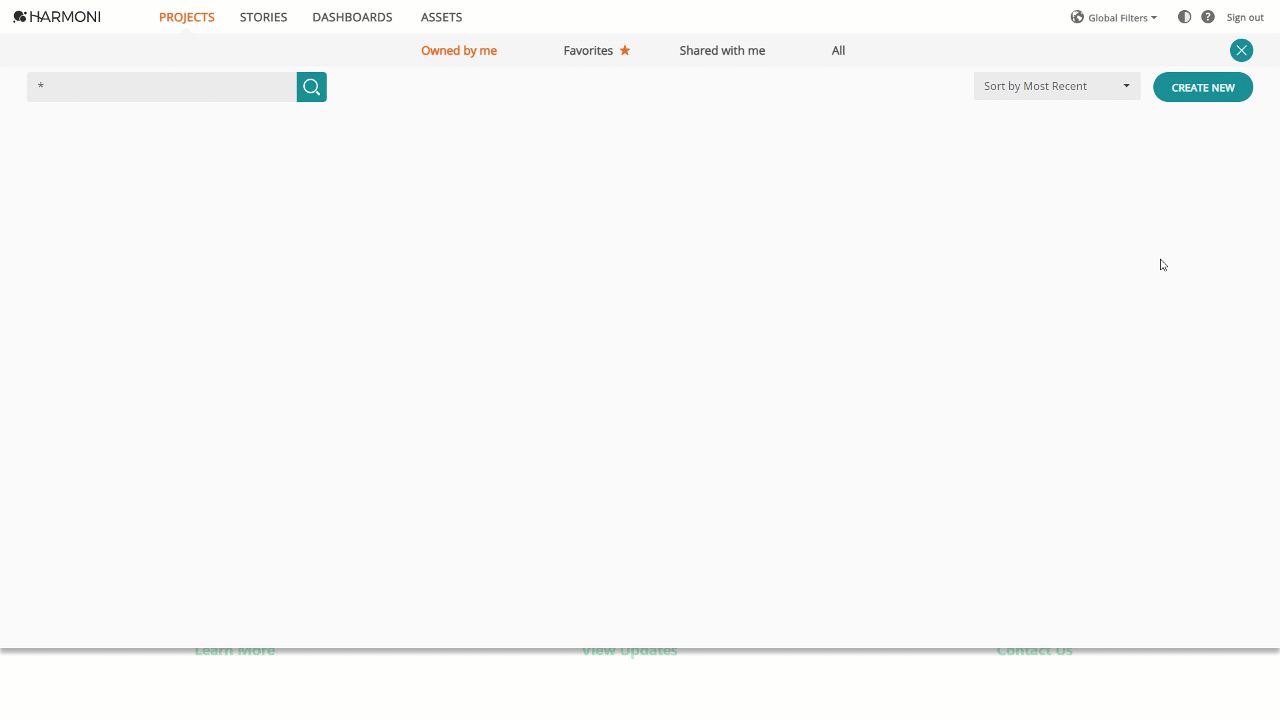Open the help question mark icon
This screenshot has width=1280, height=720.
(x=1207, y=17)
